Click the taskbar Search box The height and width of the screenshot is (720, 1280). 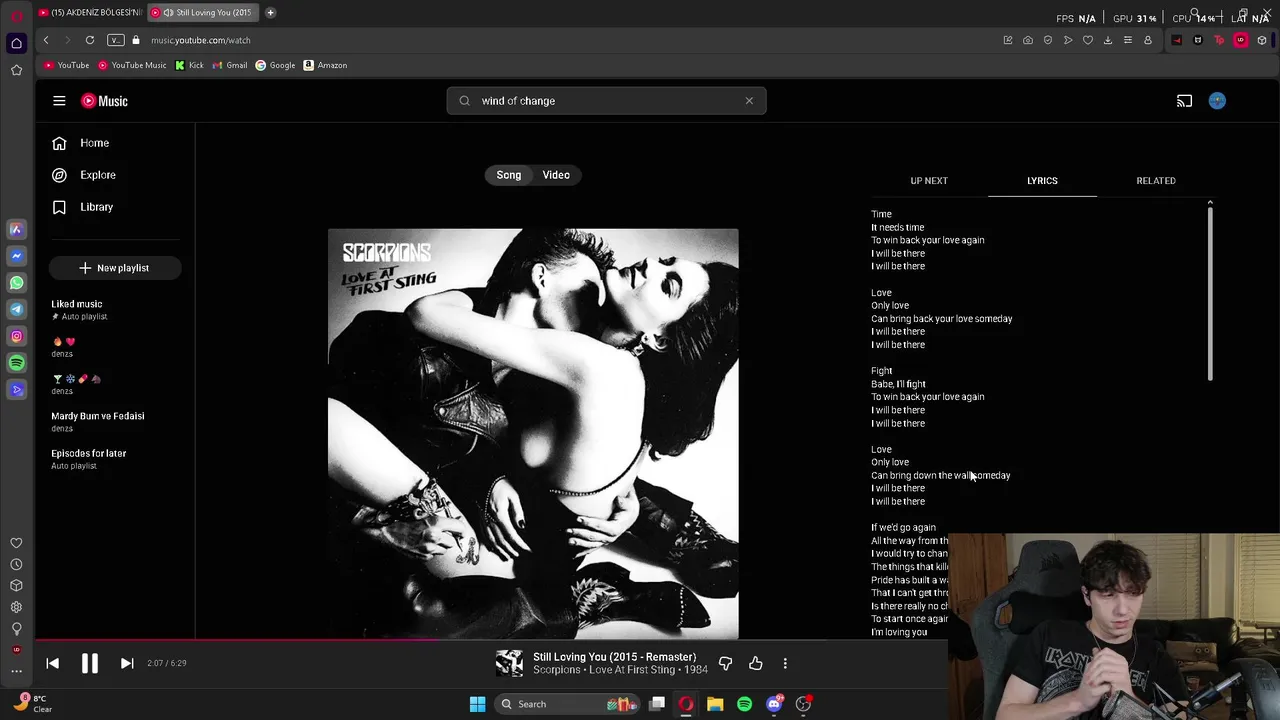click(568, 704)
